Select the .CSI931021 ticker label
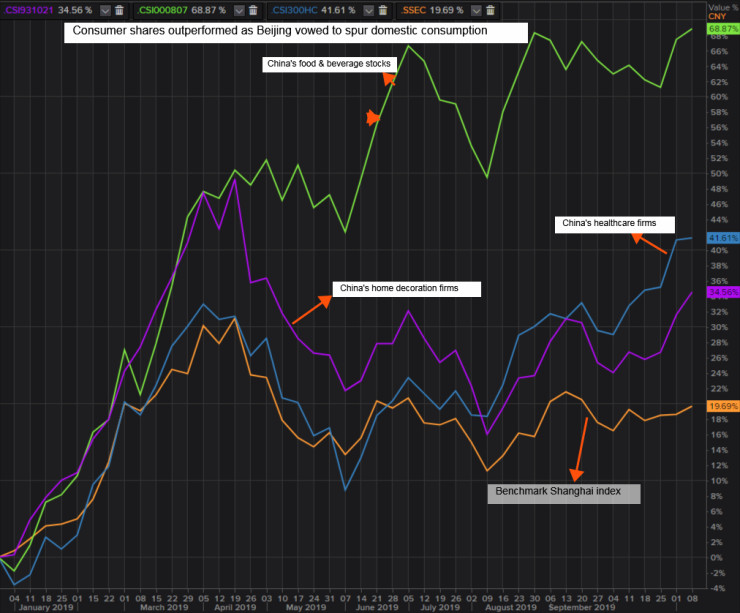This screenshot has width=740, height=613. coord(28,10)
